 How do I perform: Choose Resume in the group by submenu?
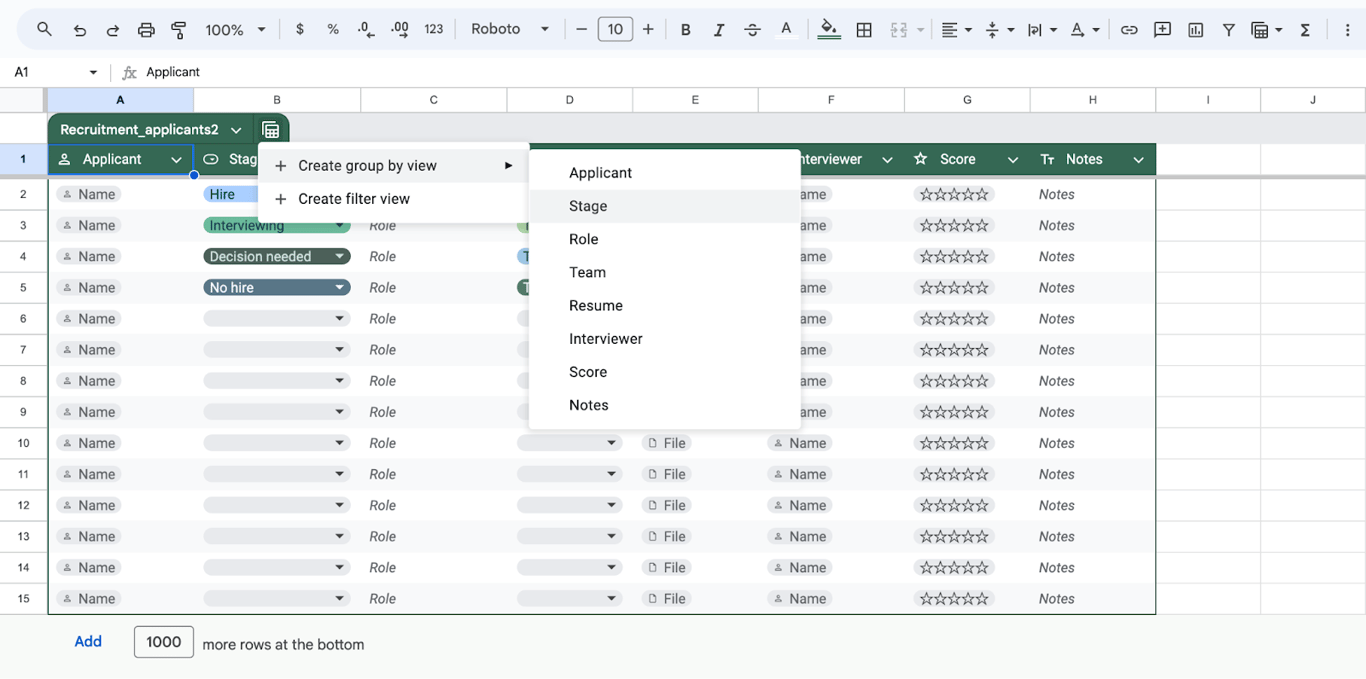point(664,305)
